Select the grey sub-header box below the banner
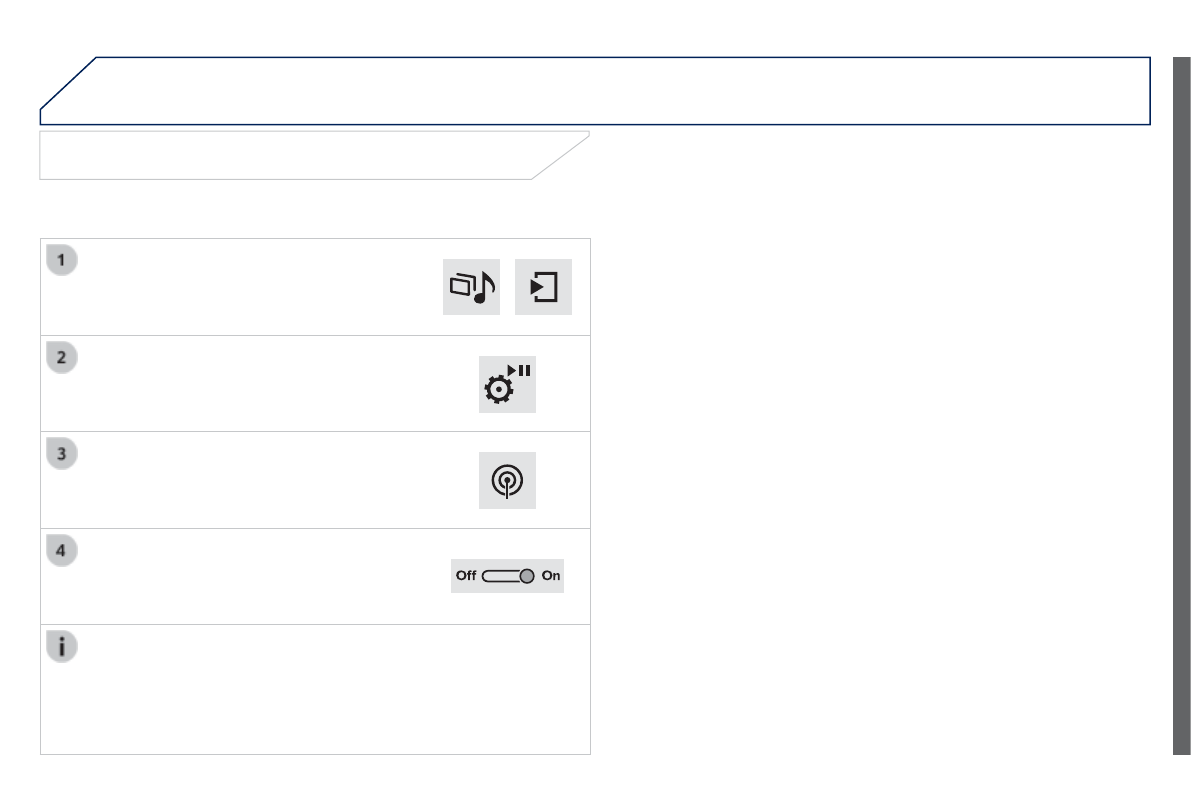The width and height of the screenshot is (1191, 794). coord(300,155)
